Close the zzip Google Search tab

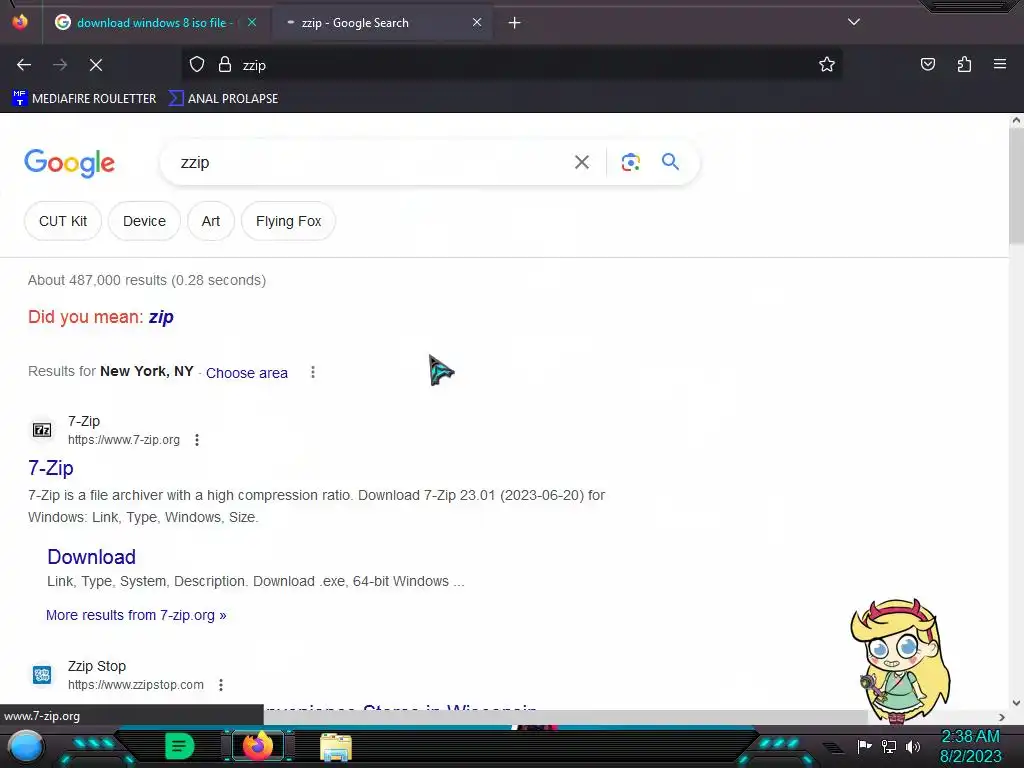tap(477, 22)
